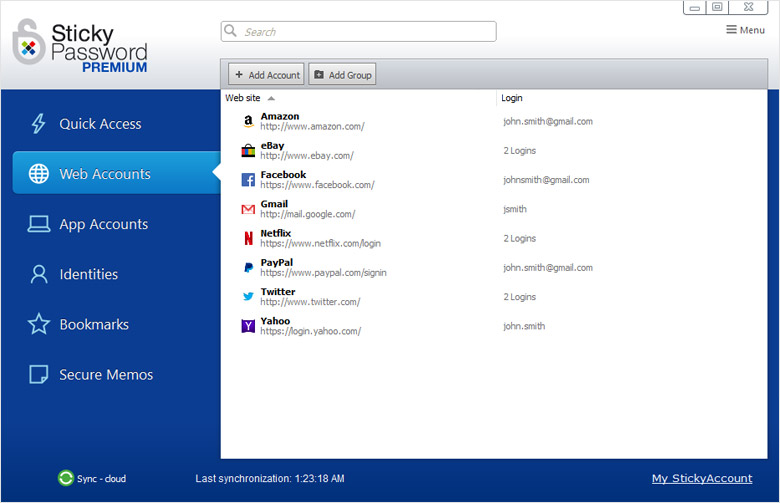
Task: Click Gmail login jsmith
Action: pos(515,209)
